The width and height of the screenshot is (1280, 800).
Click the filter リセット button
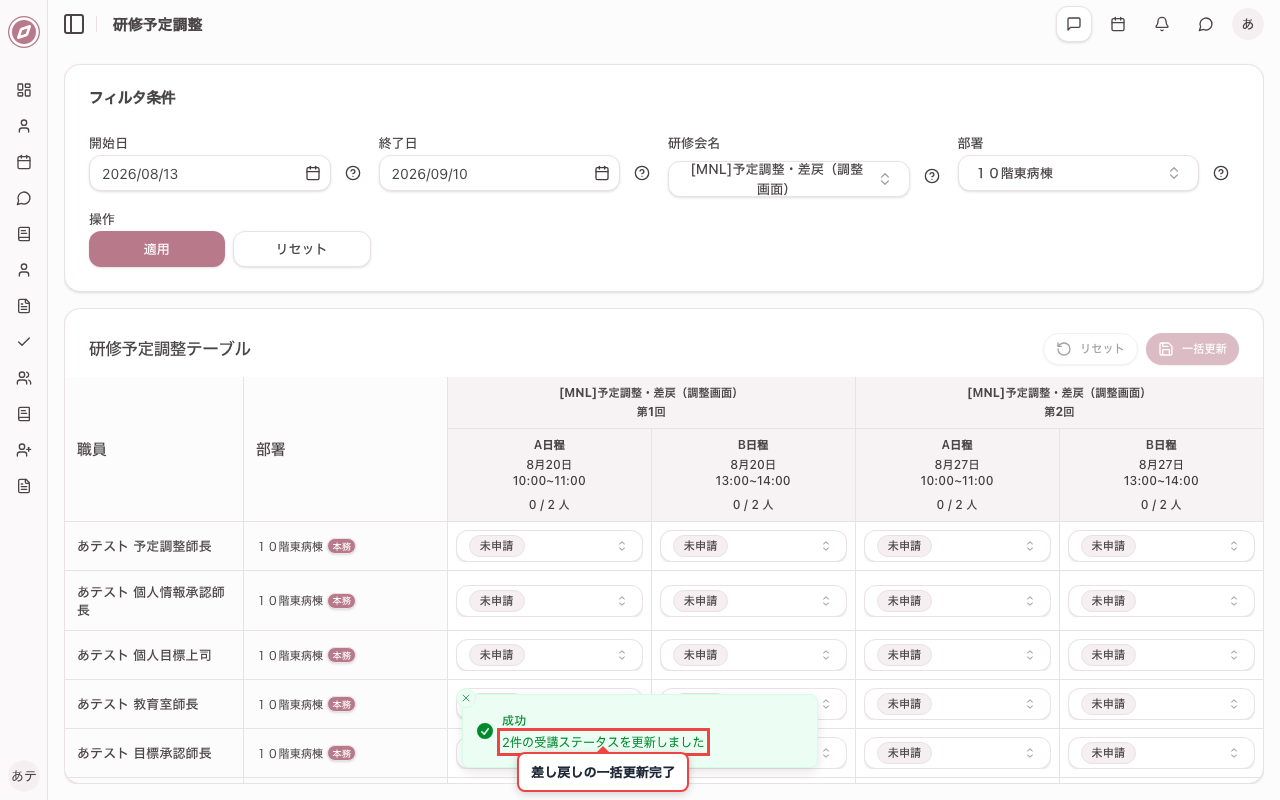(302, 249)
